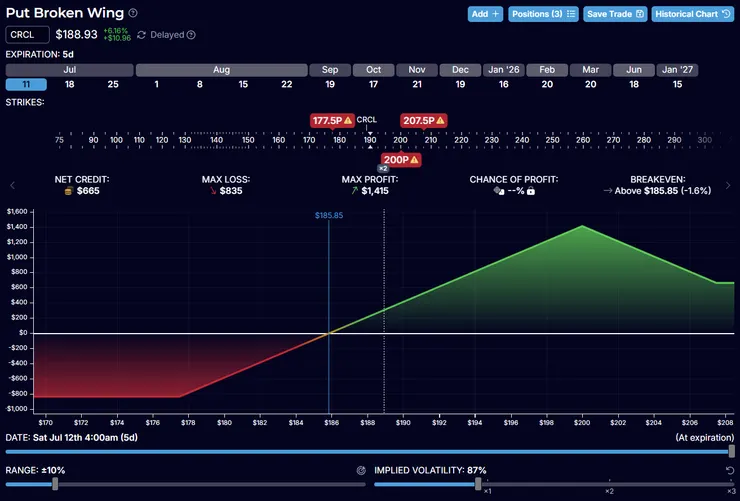The height and width of the screenshot is (501, 740).
Task: Select the Jul 18 expiration date
Action: (69, 84)
